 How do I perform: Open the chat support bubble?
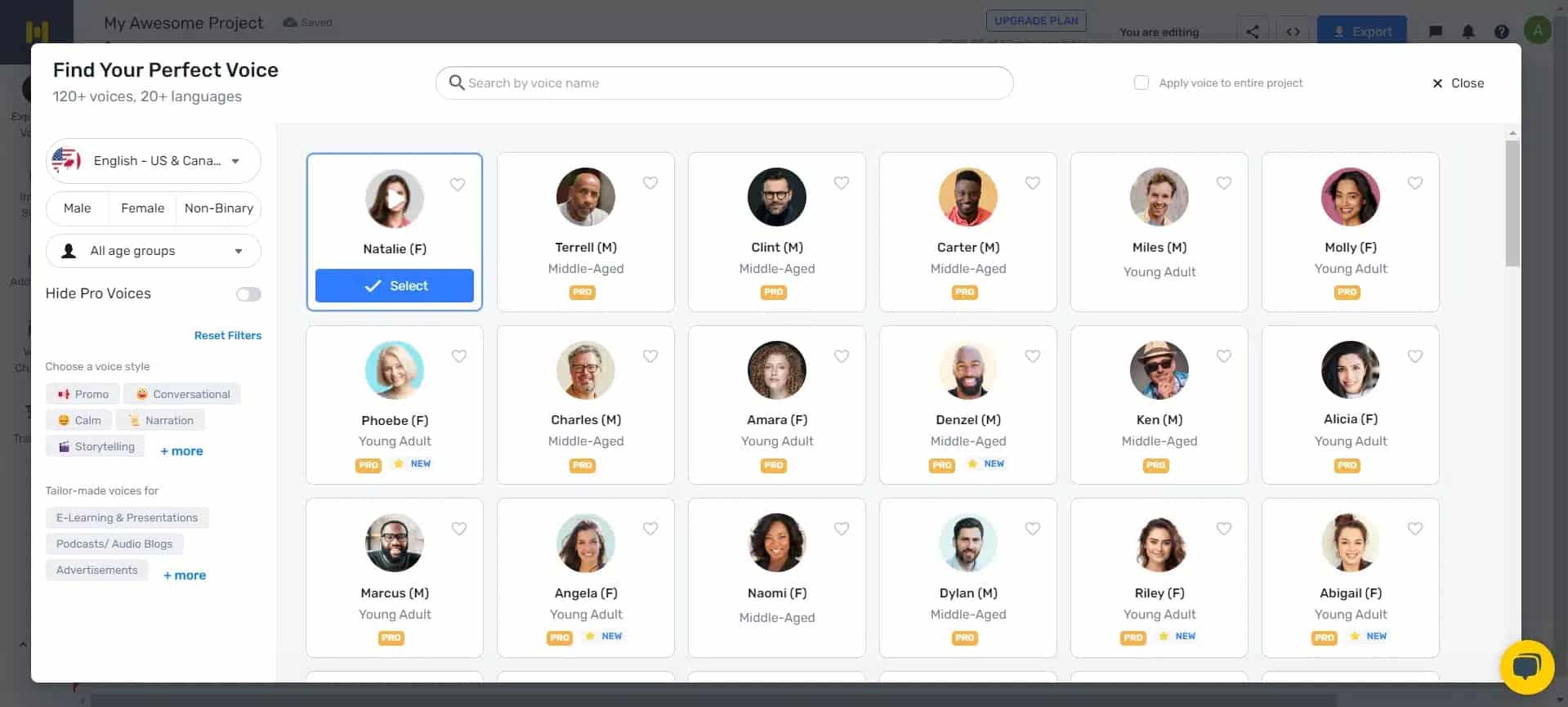tap(1526, 667)
